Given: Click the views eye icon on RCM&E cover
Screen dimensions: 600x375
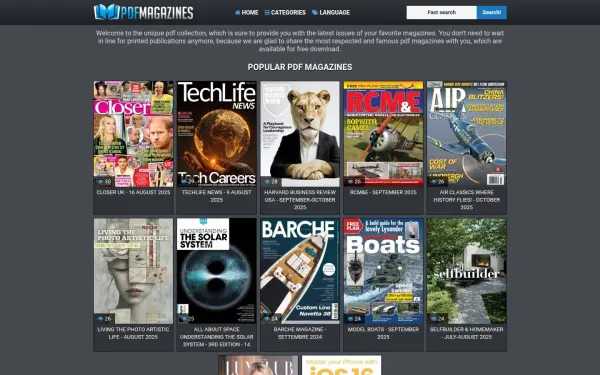Looking at the screenshot, I should (x=350, y=182).
